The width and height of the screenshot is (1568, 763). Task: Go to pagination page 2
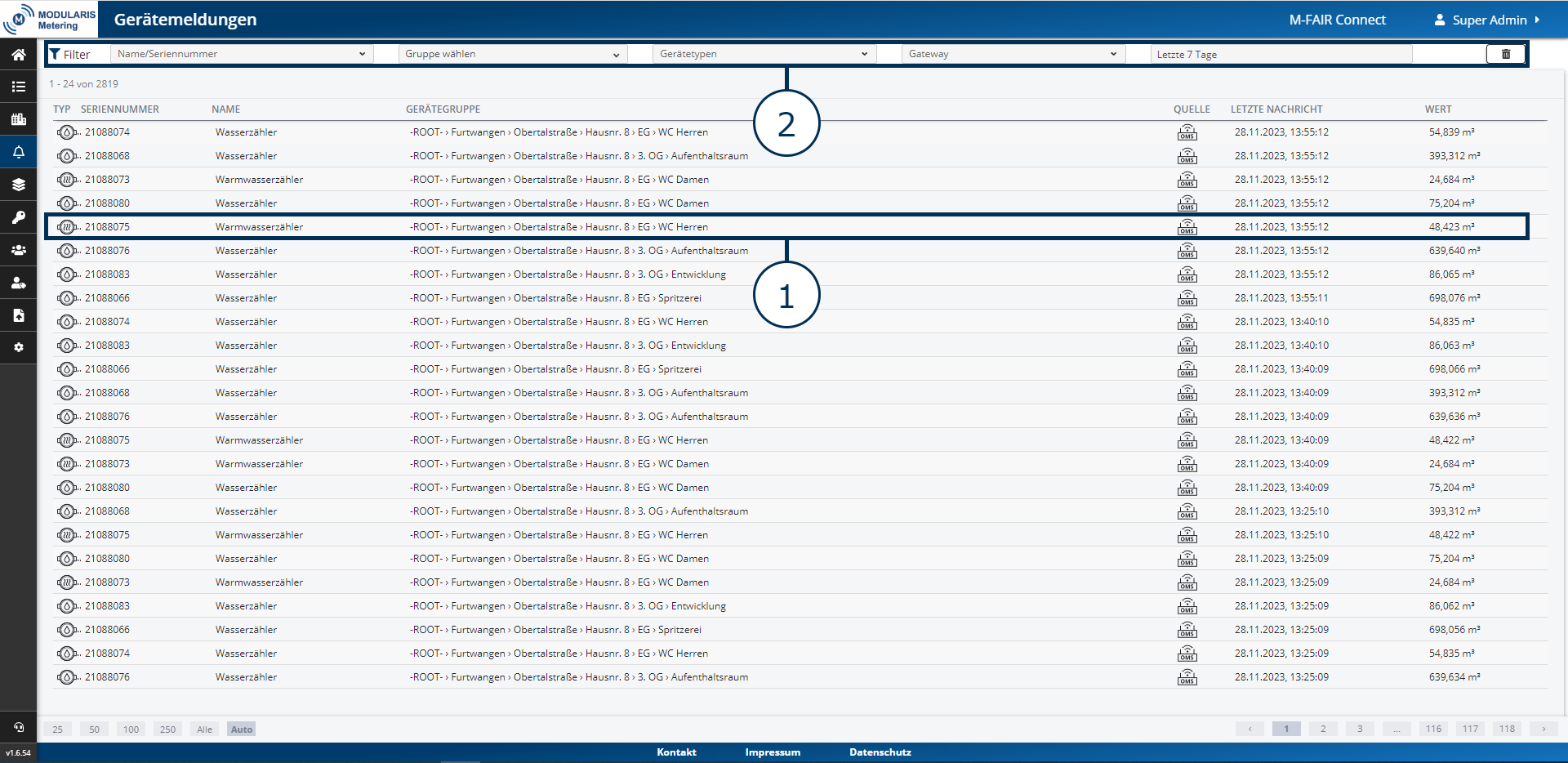(x=1323, y=729)
